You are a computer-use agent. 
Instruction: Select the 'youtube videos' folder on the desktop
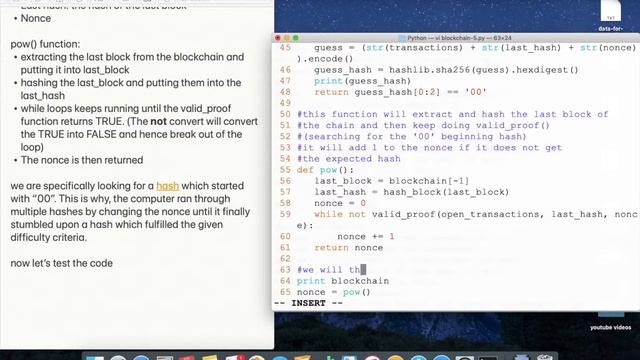coord(611,322)
